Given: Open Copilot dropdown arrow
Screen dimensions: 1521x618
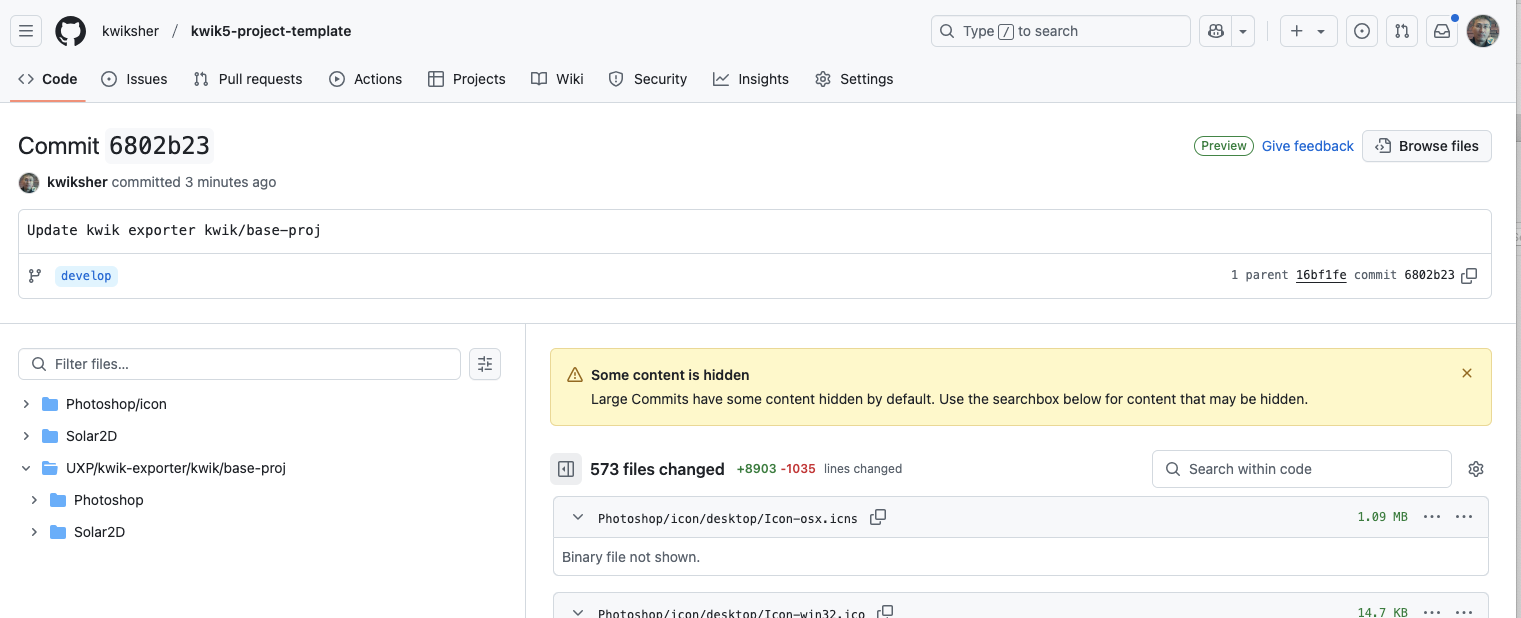Looking at the screenshot, I should click(x=1243, y=31).
